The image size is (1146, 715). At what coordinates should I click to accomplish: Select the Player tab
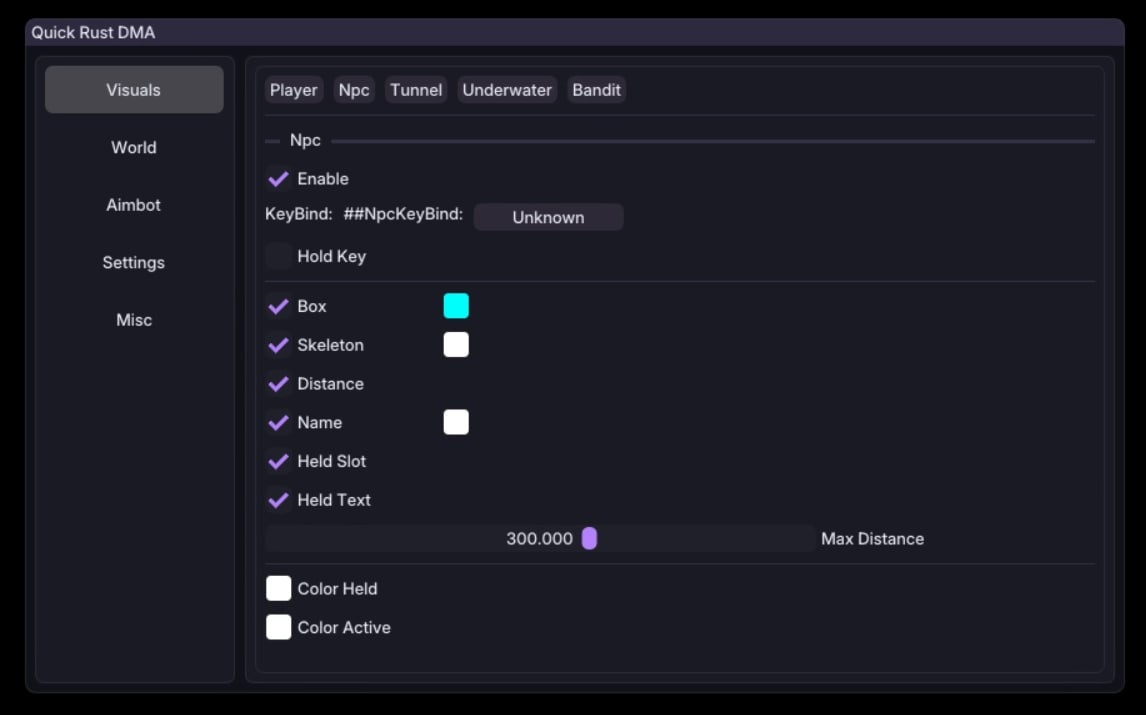click(293, 90)
